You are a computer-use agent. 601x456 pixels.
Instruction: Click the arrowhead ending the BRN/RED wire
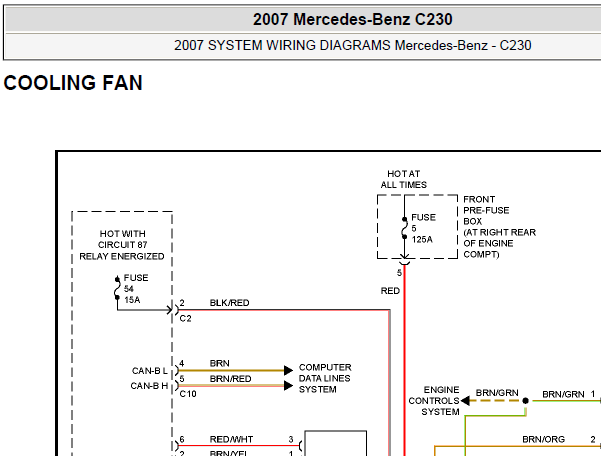click(x=288, y=386)
